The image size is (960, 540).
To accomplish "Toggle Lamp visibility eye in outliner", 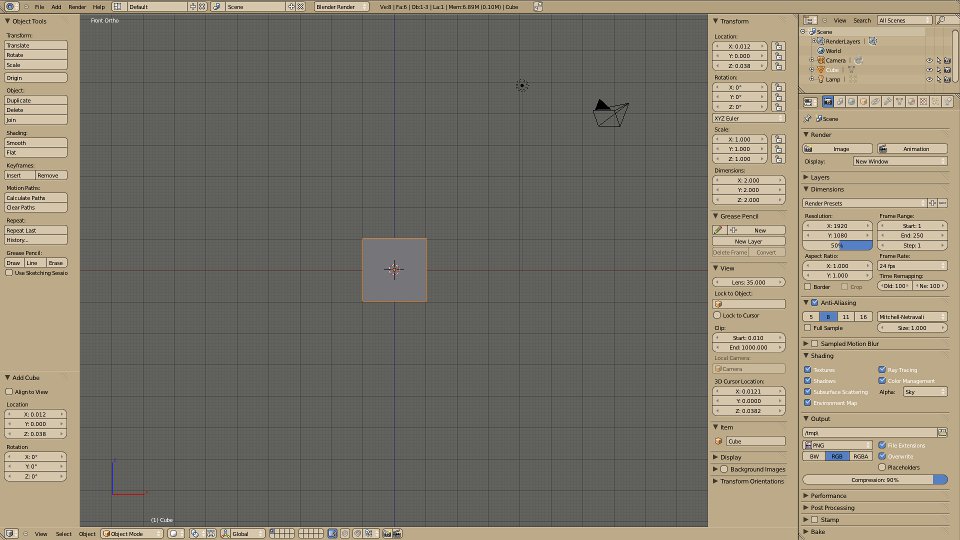I will point(929,80).
